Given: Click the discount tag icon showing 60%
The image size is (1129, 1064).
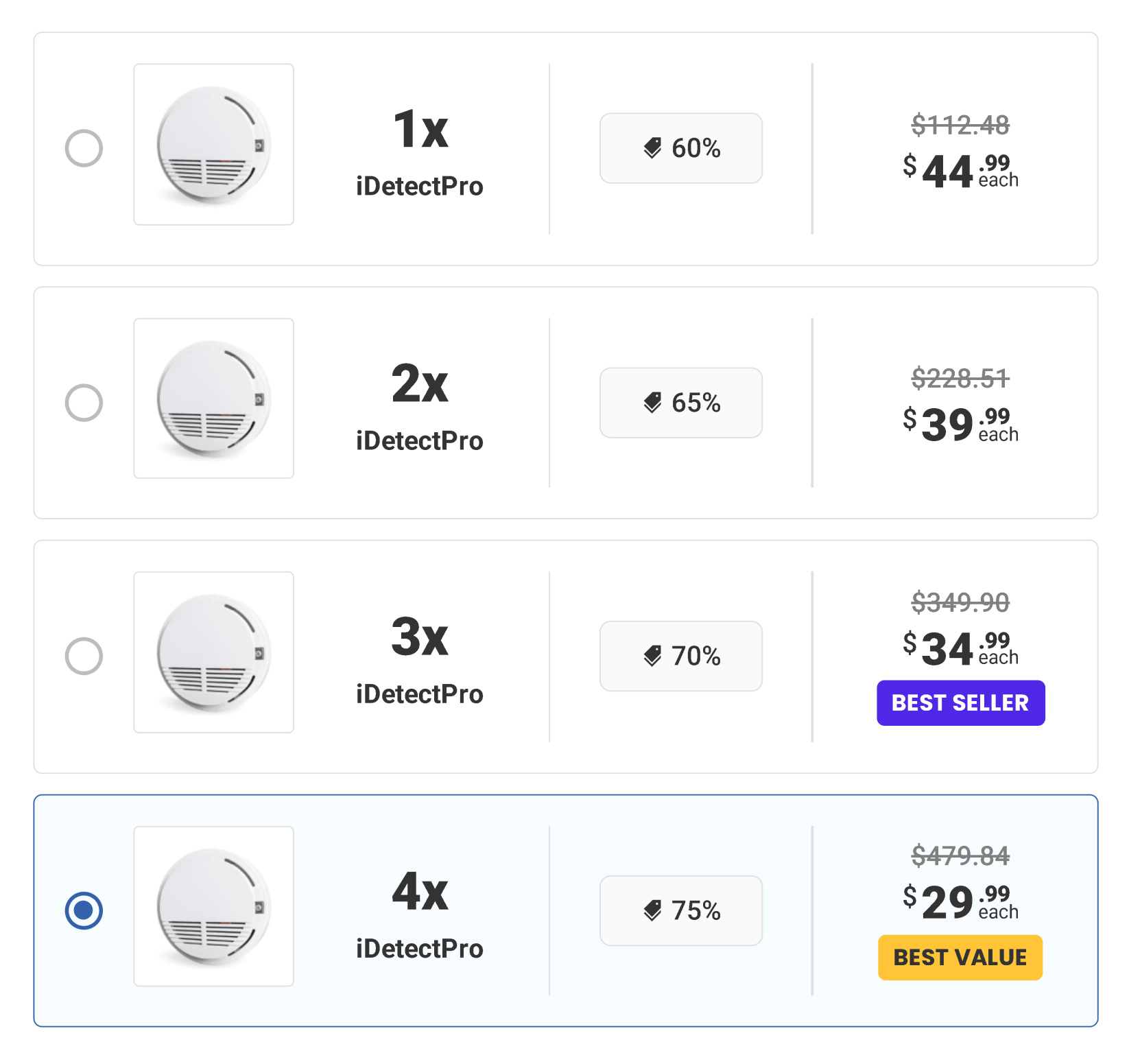Looking at the screenshot, I should 654,147.
